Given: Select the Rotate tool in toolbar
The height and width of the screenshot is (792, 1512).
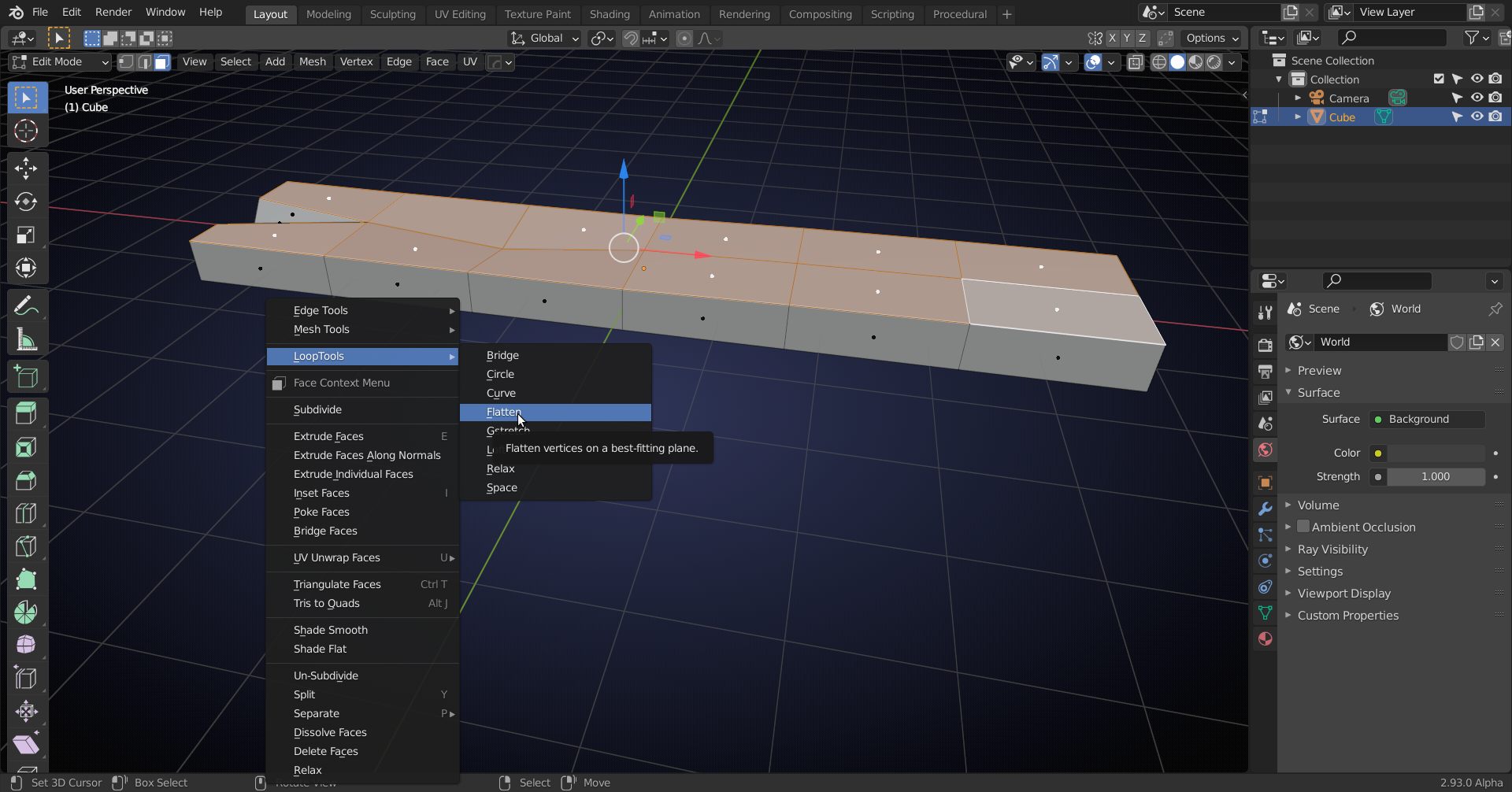Looking at the screenshot, I should tap(26, 202).
